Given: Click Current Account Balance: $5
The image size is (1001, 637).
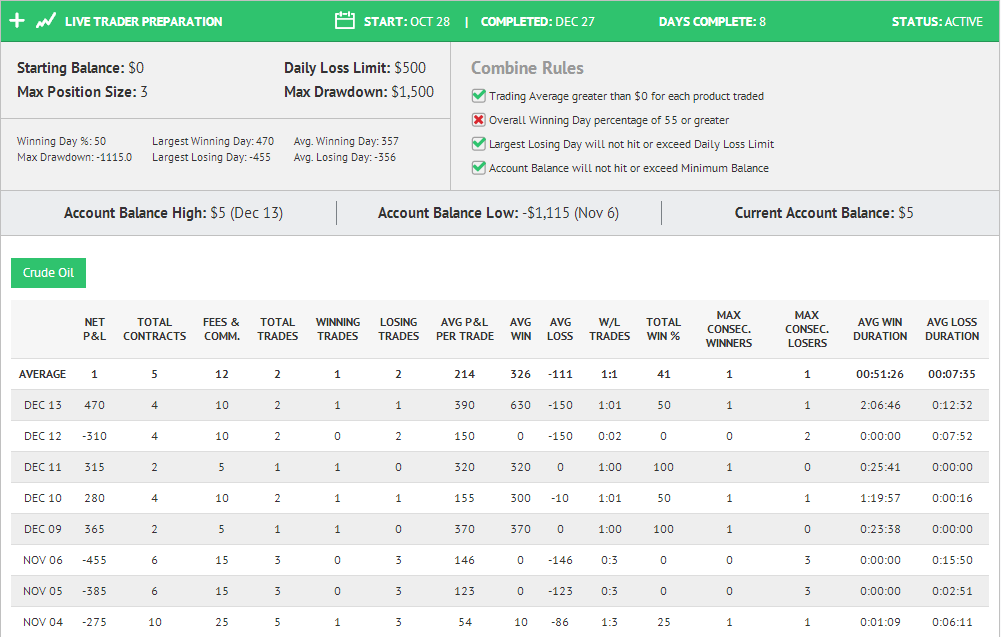Looking at the screenshot, I should pos(824,213).
